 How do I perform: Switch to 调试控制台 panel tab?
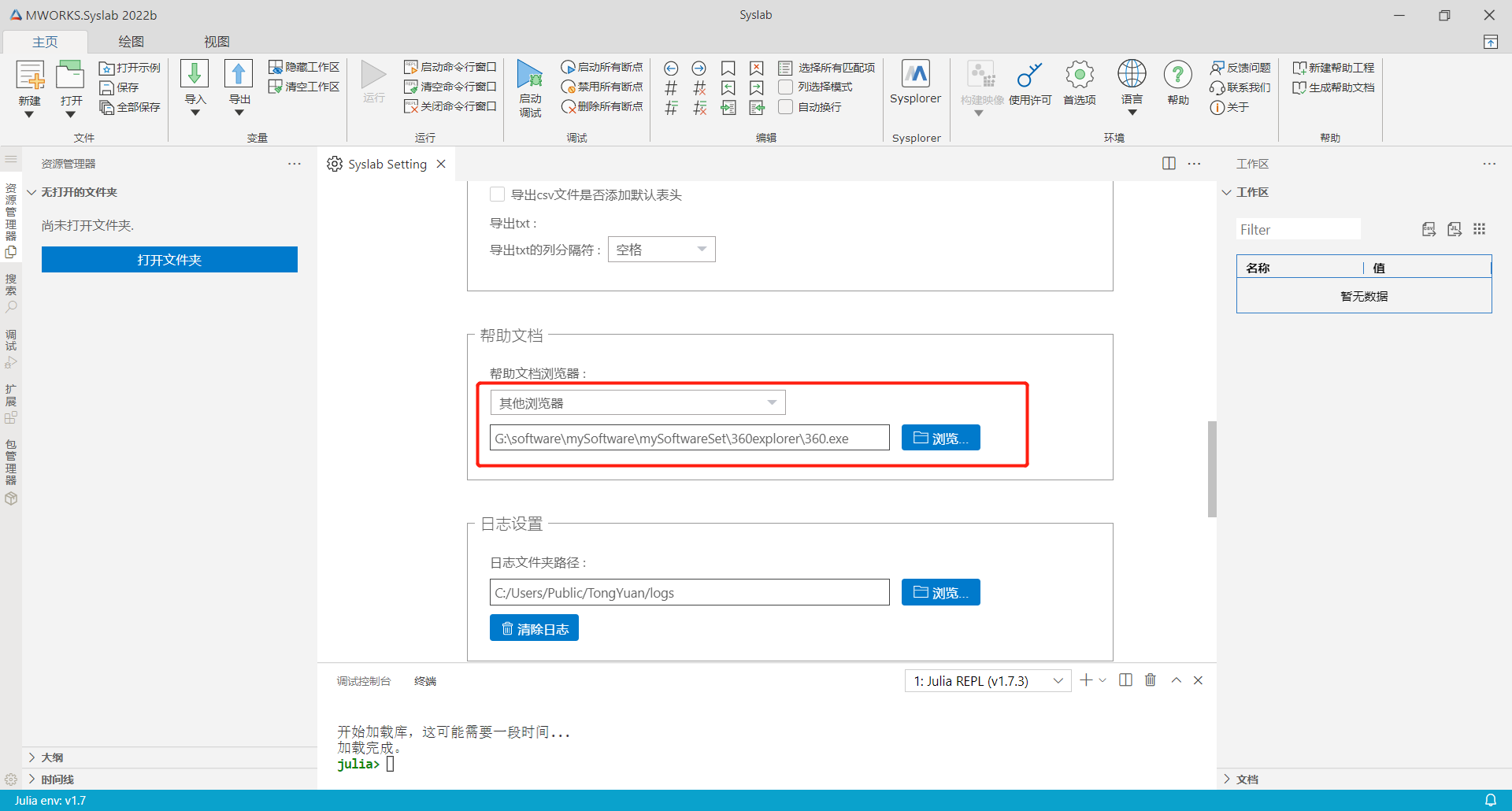363,681
